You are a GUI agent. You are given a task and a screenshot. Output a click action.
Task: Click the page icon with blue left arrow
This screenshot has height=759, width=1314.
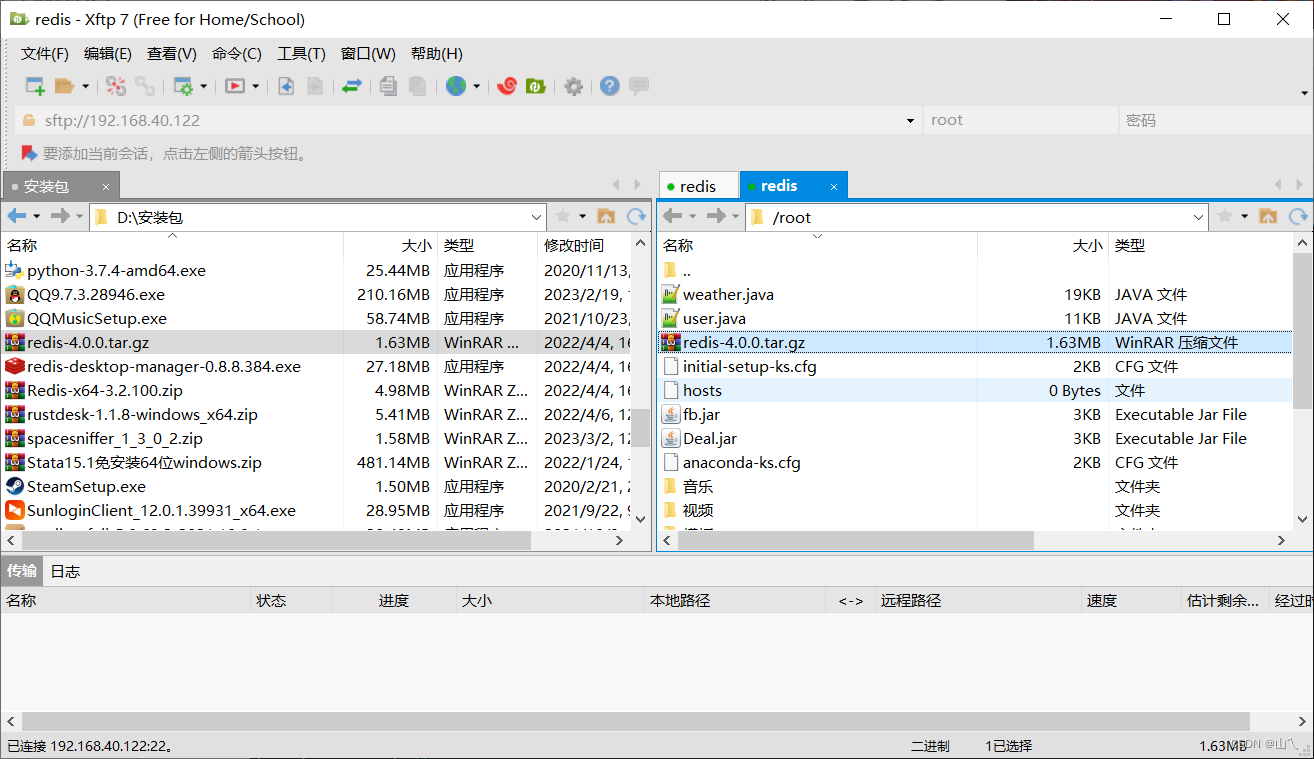pos(286,86)
